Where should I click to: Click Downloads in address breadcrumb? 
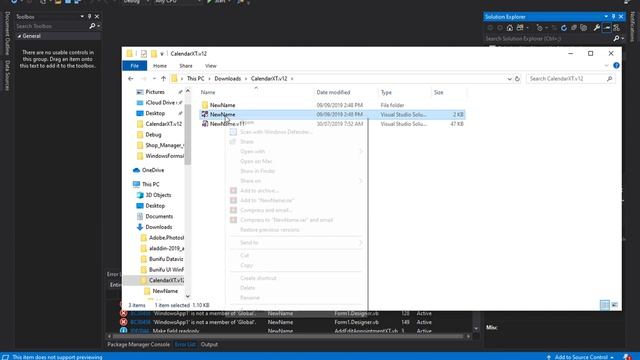(x=227, y=79)
